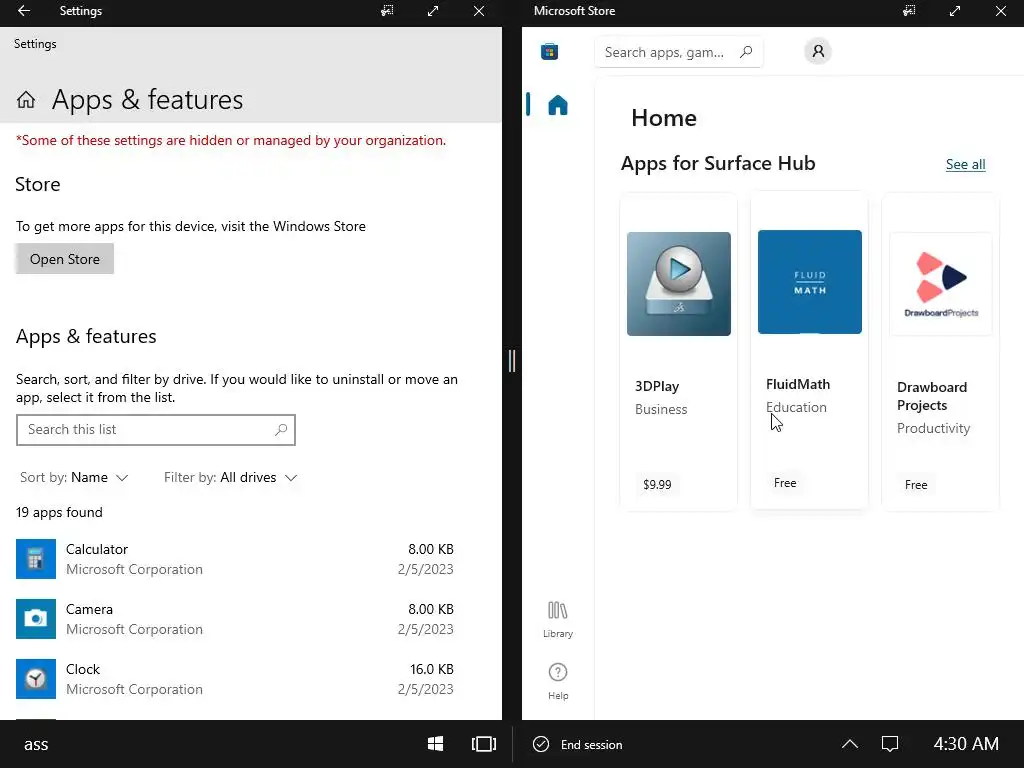Image resolution: width=1024 pixels, height=768 pixels.
Task: Focus the Search this list field
Action: (x=155, y=430)
